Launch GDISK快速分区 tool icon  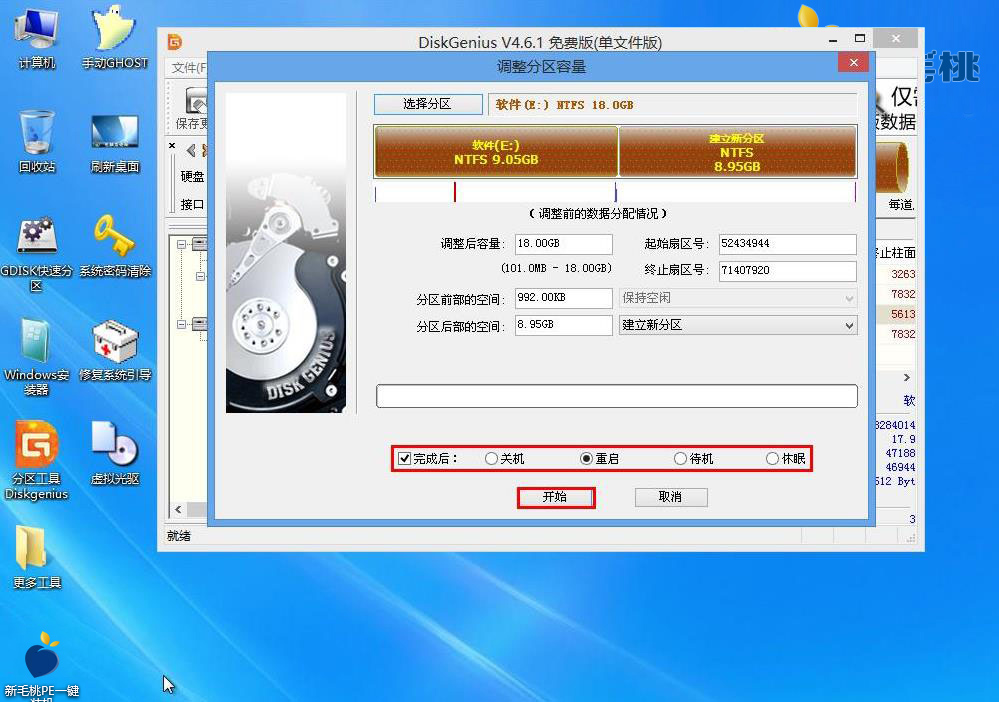coord(36,254)
